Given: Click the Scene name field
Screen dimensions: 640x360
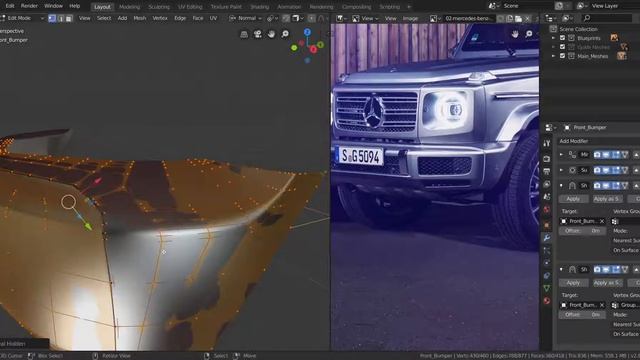Looking at the screenshot, I should click(526, 6).
